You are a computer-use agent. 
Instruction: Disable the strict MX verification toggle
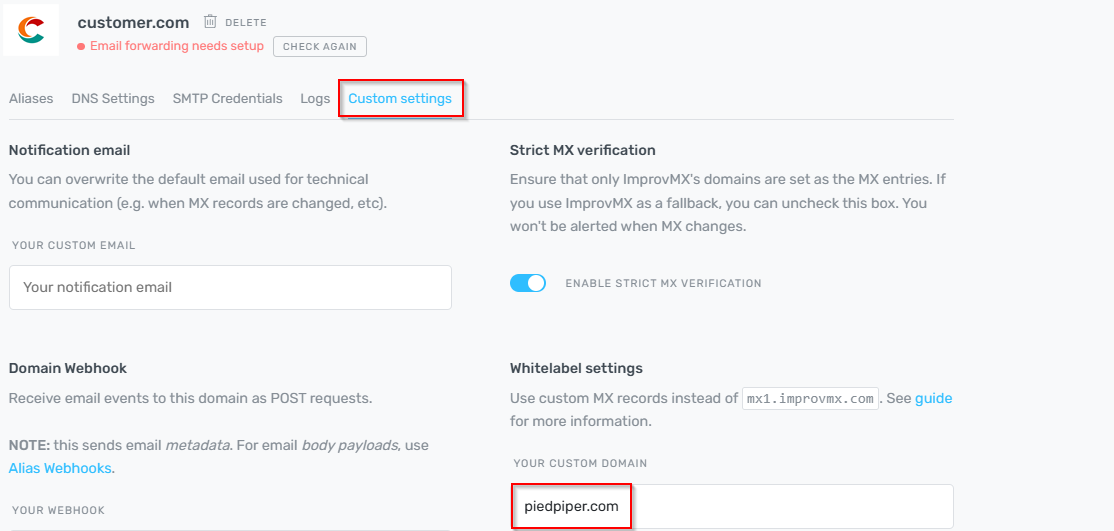pos(528,283)
